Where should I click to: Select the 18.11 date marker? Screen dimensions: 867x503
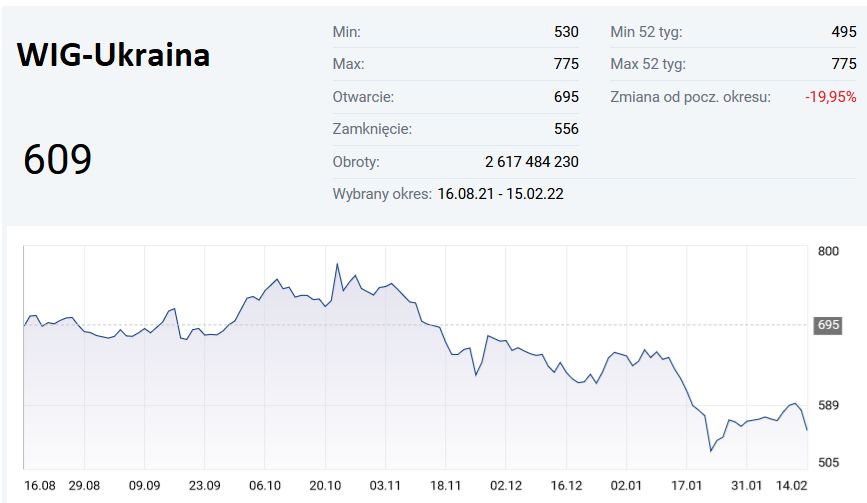(x=447, y=486)
